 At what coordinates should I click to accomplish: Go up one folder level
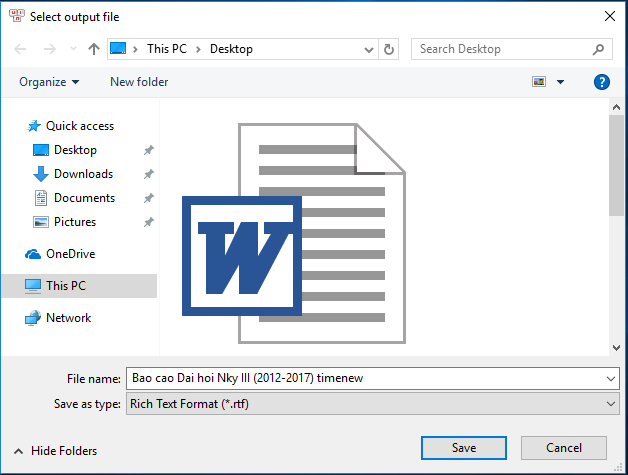pos(94,49)
